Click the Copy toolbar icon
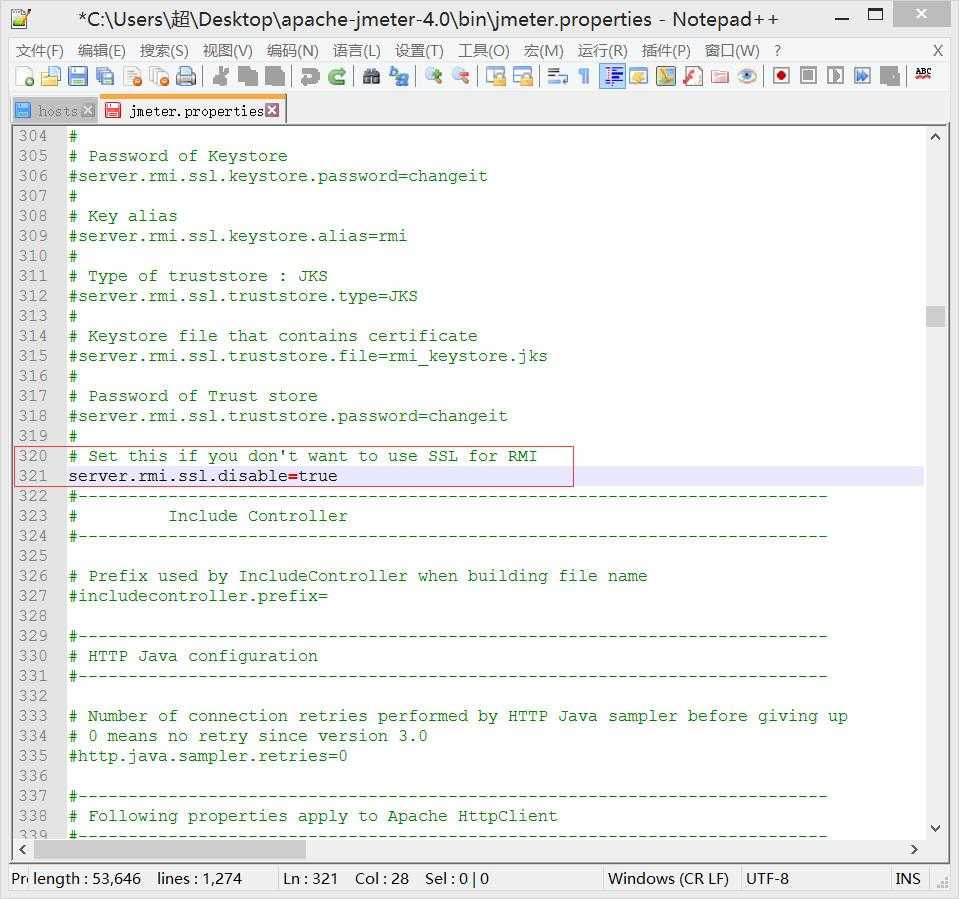 point(247,76)
